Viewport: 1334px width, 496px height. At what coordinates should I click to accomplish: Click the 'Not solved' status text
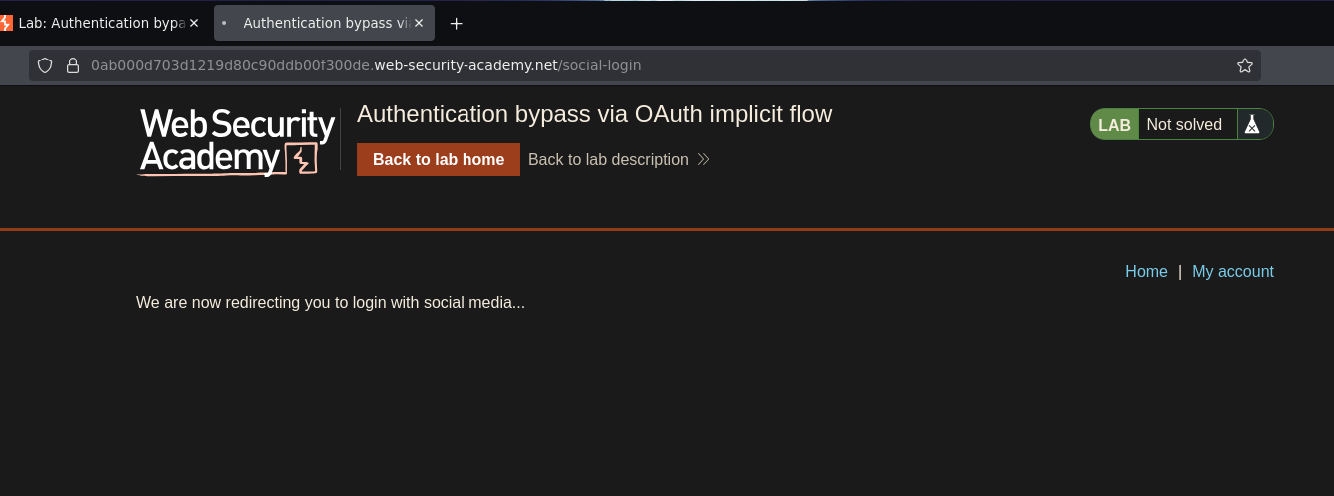tap(1184, 125)
